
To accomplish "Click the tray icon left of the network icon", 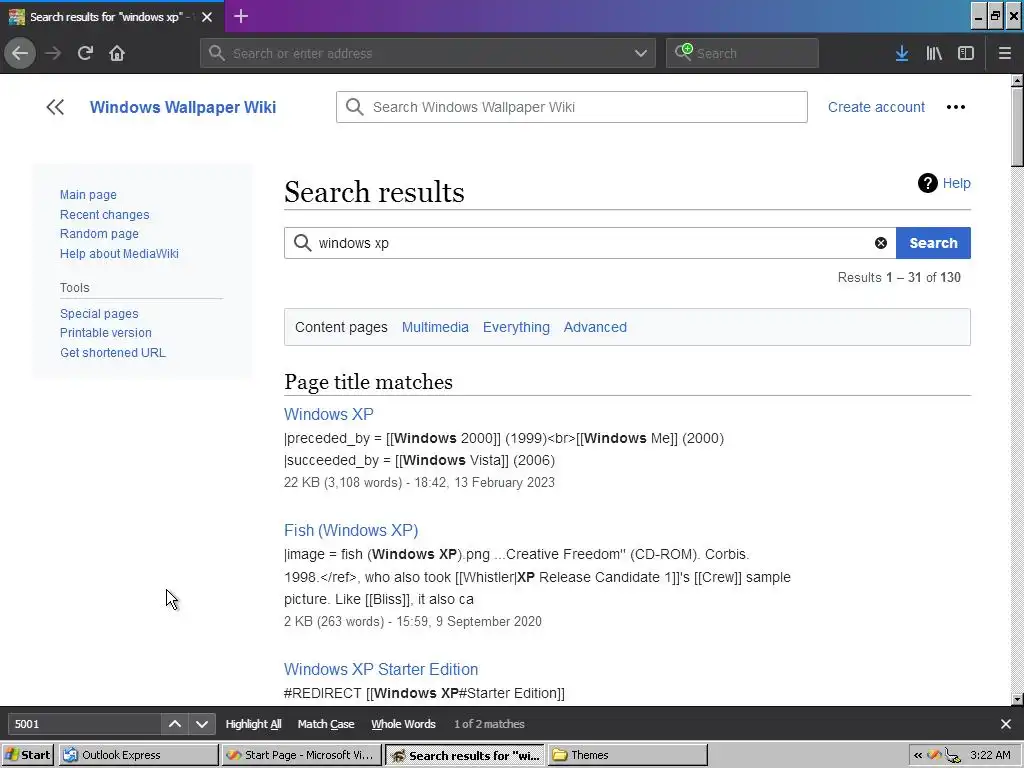I will click(935, 755).
